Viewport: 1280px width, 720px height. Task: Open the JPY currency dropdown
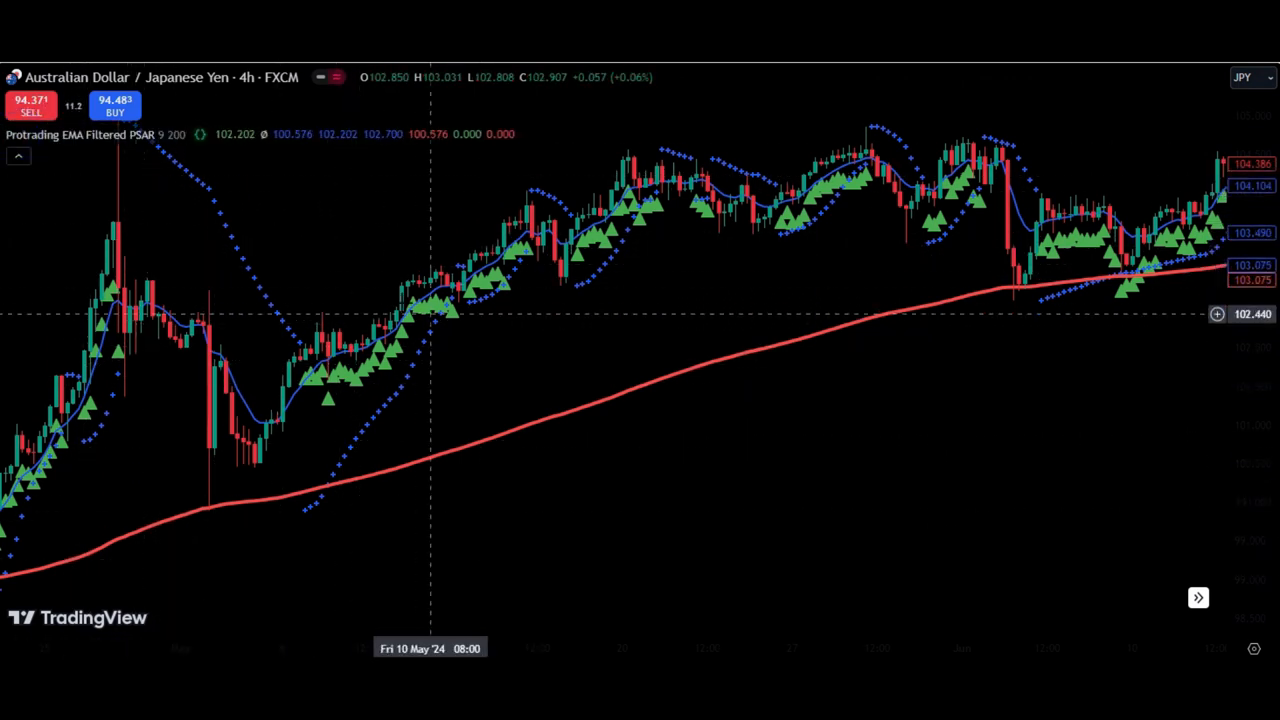1253,77
